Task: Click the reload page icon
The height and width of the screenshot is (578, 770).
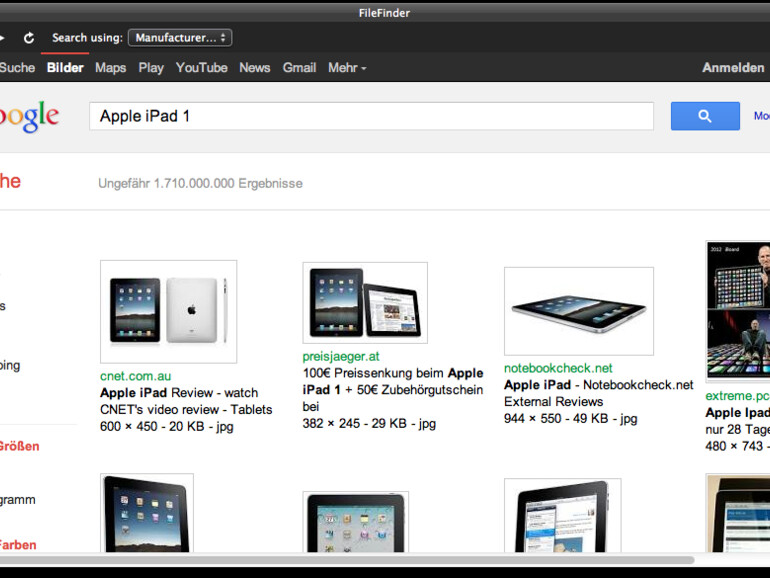Action: coord(29,38)
